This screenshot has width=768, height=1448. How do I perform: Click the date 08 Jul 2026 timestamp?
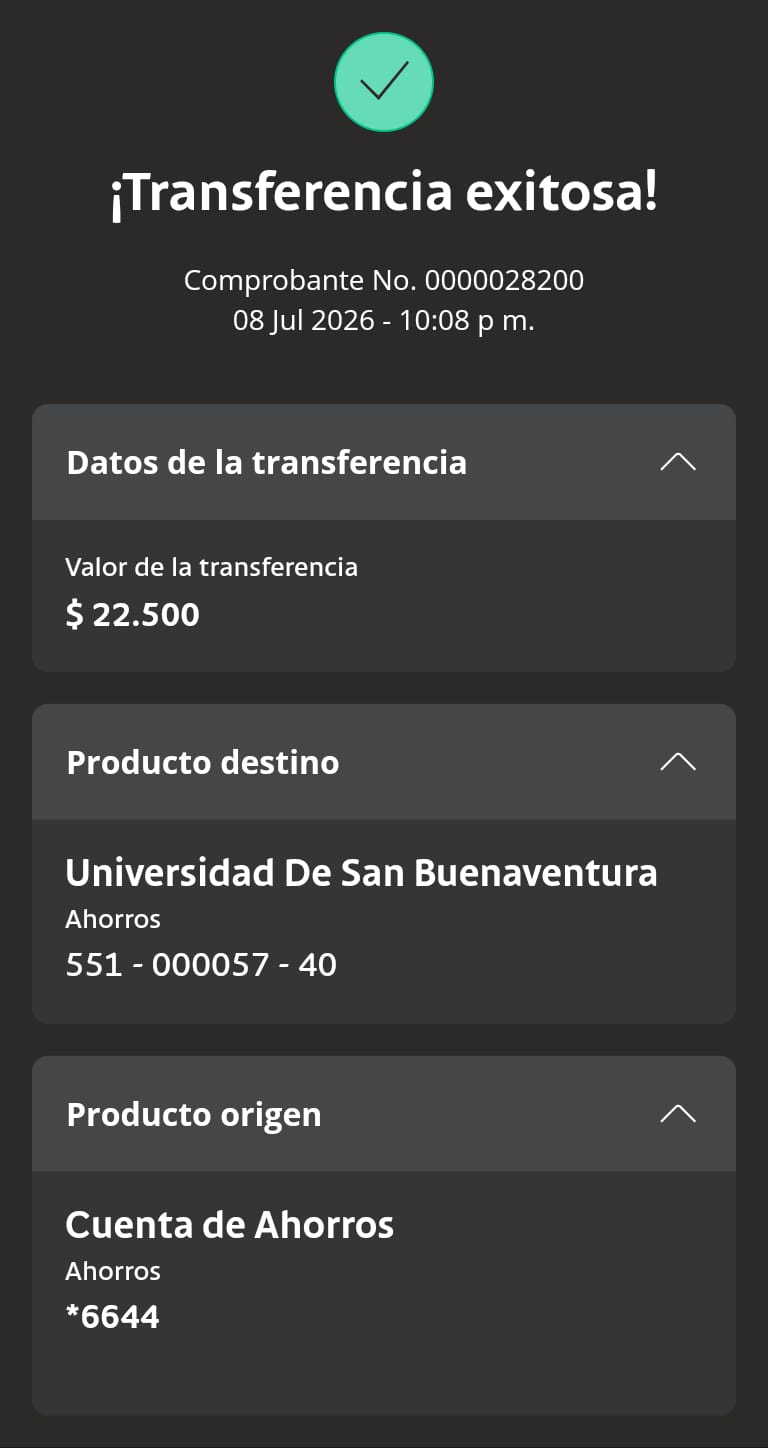point(384,321)
